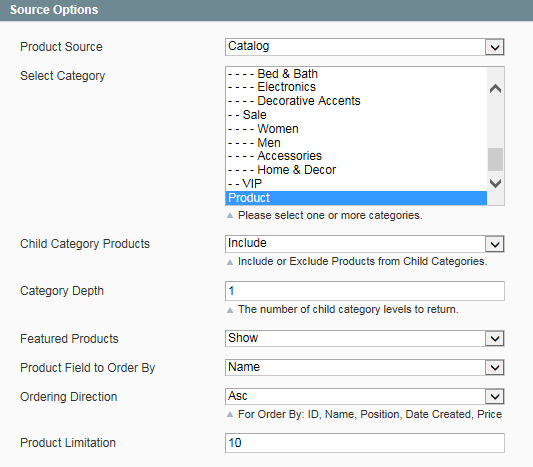The width and height of the screenshot is (533, 467).
Task: Select Home & Decor category
Action: tap(356, 170)
